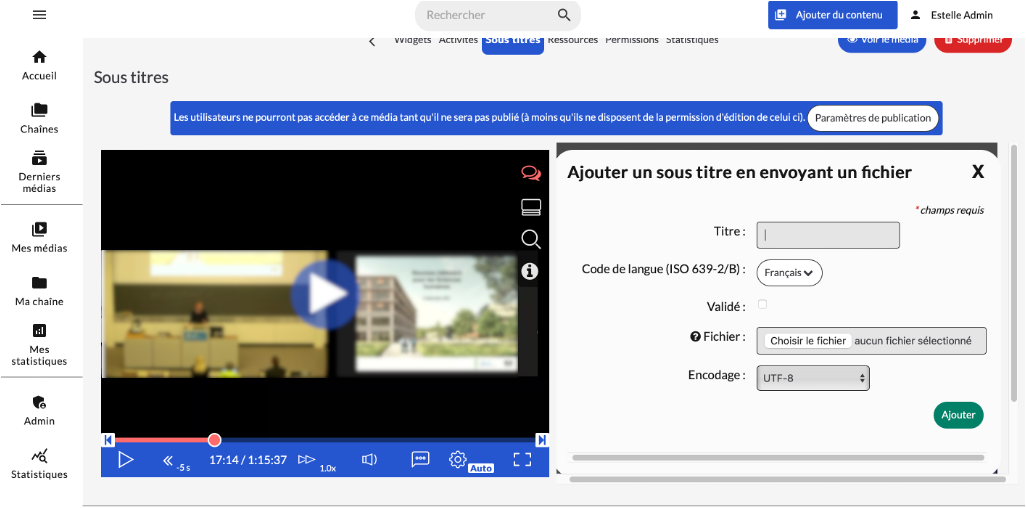Viewport: 1026px width, 508px height.
Task: Open the subtitles captions button in player
Action: pos(421,459)
